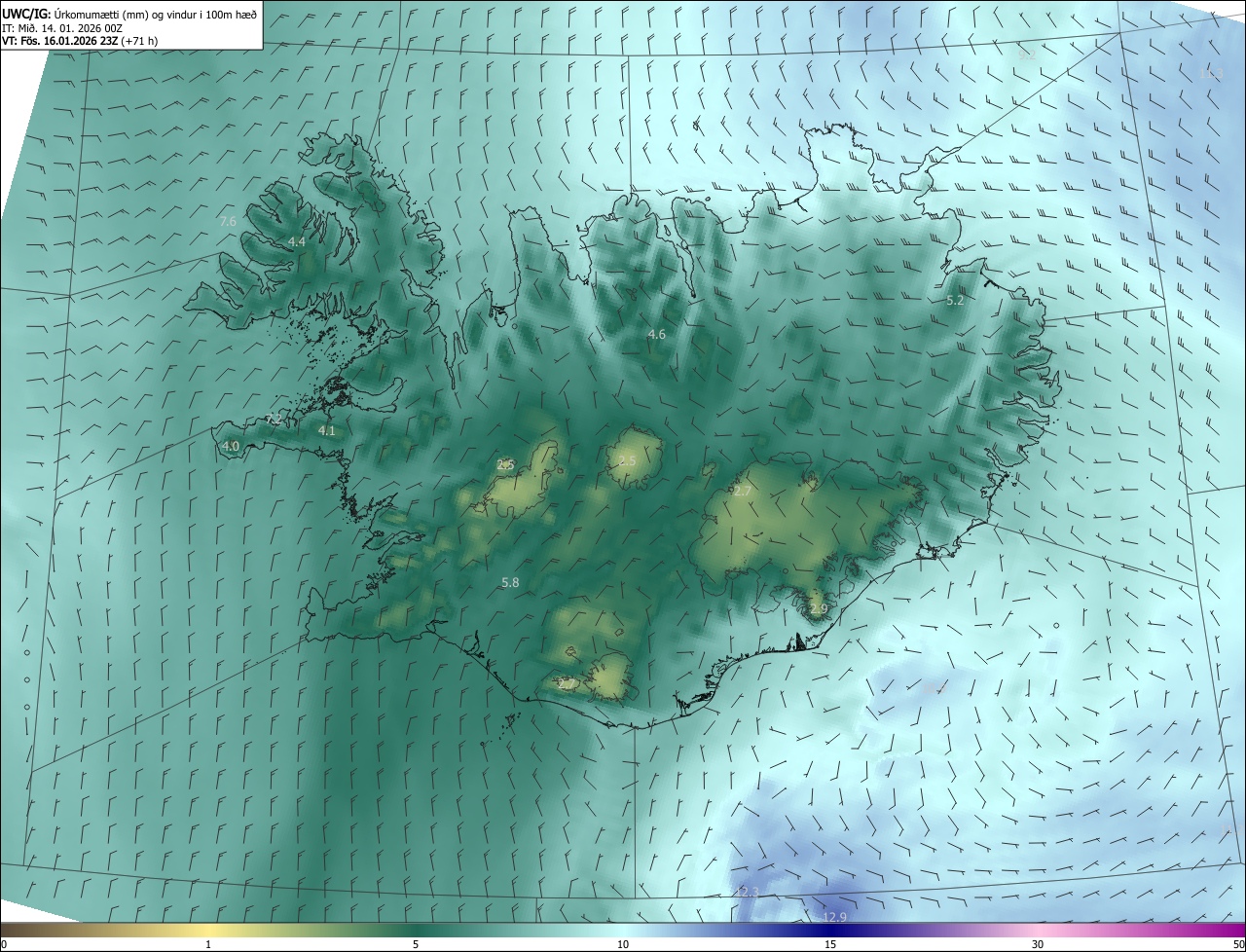Click the 4.1 value label on Snæfellsnes

click(326, 430)
